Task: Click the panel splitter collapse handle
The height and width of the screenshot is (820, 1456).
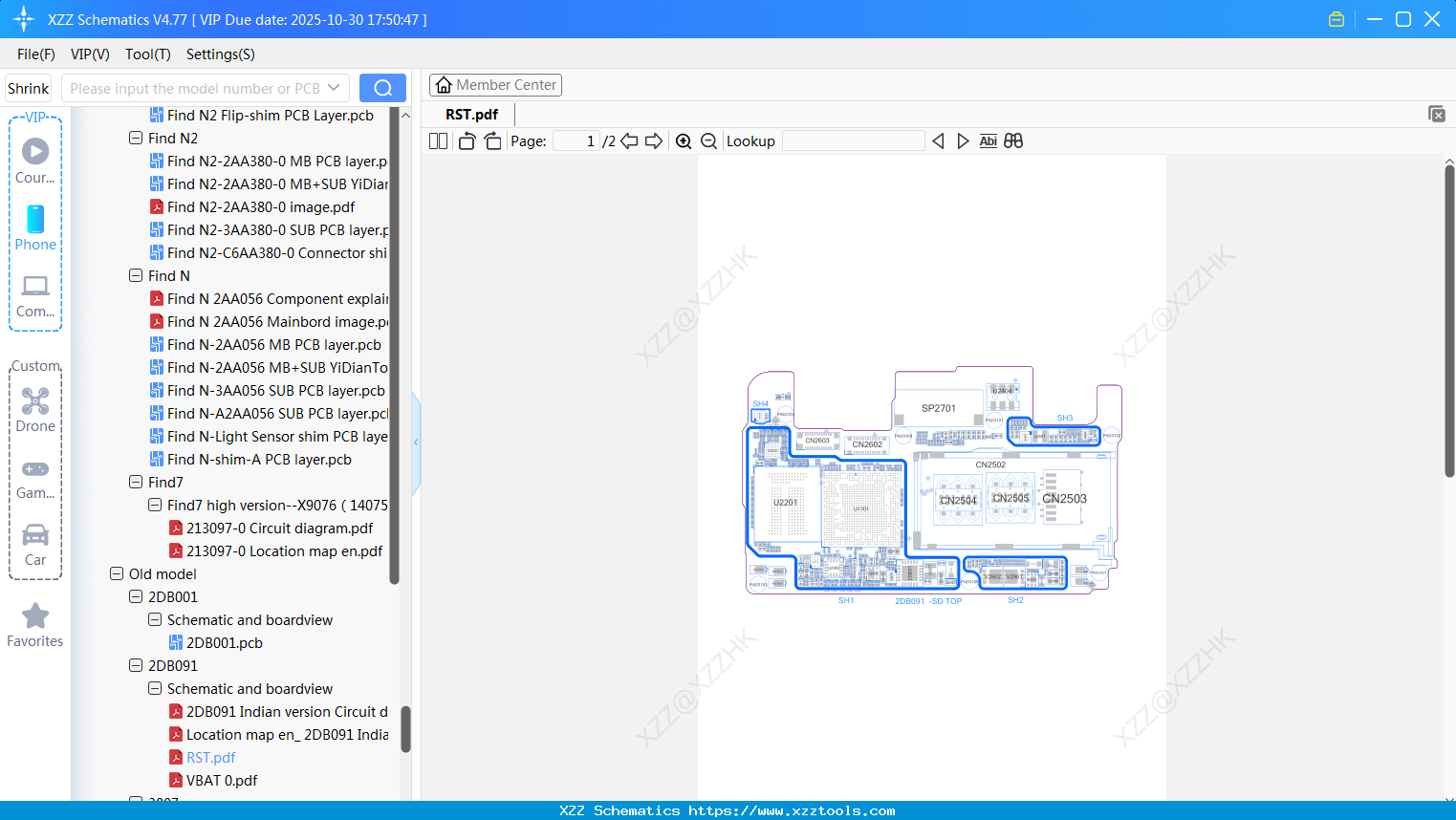Action: pos(416,442)
